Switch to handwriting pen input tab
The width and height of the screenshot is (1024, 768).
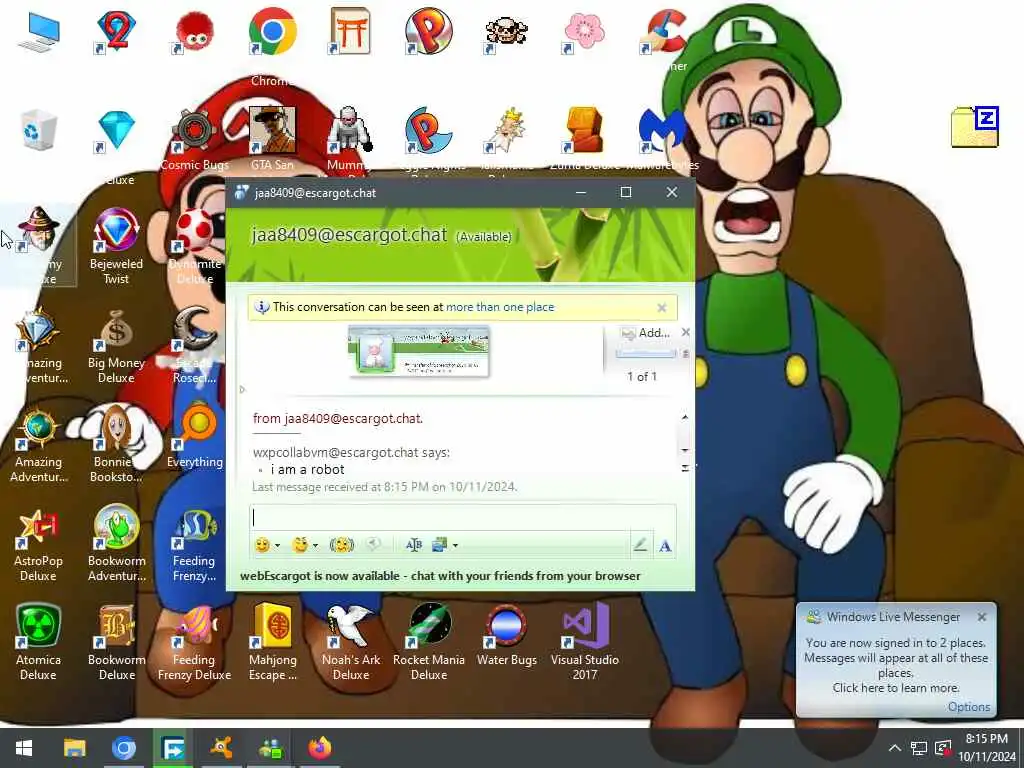(x=640, y=545)
